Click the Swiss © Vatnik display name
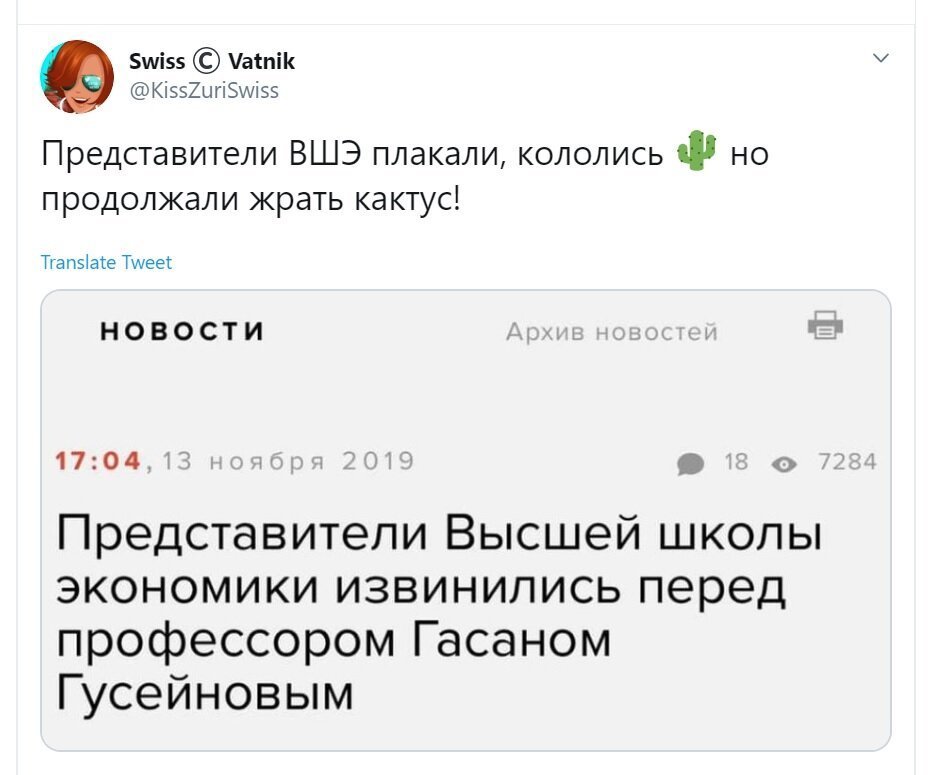Image resolution: width=937 pixels, height=775 pixels. 212,61
